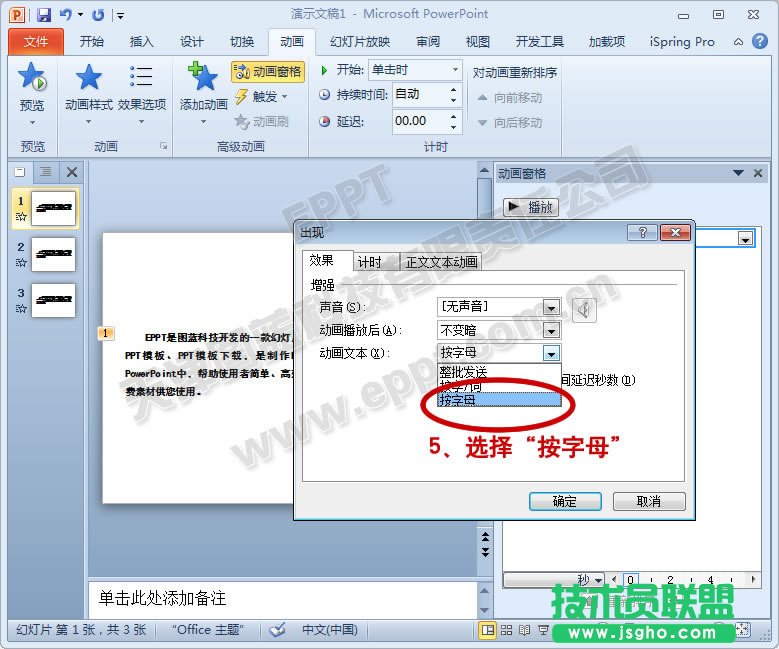Expand the 动画文本 Animate text dropdown arrow

(551, 353)
